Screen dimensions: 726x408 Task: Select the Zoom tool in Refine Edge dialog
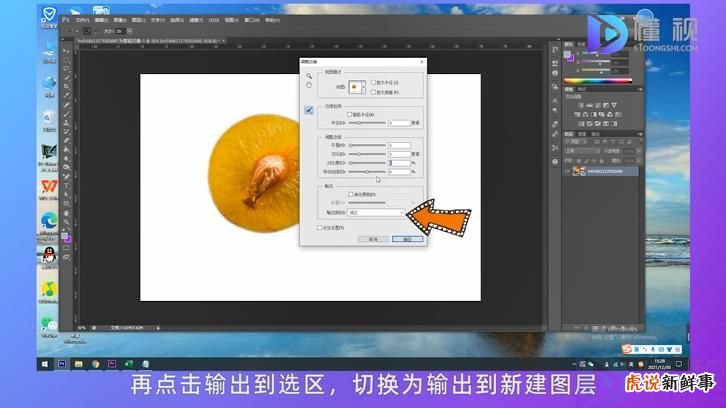(309, 76)
